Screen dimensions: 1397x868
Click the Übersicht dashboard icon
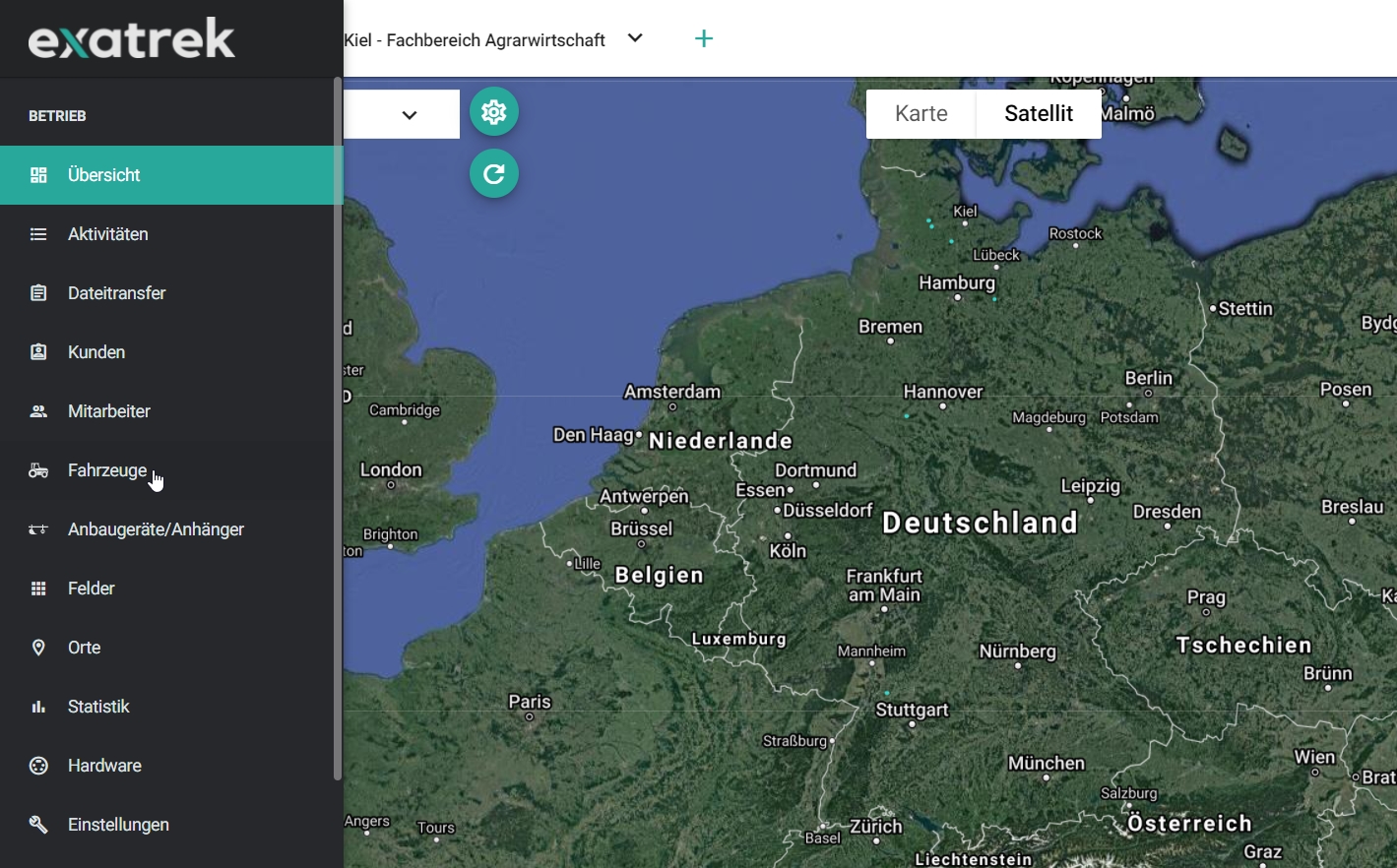pos(38,175)
